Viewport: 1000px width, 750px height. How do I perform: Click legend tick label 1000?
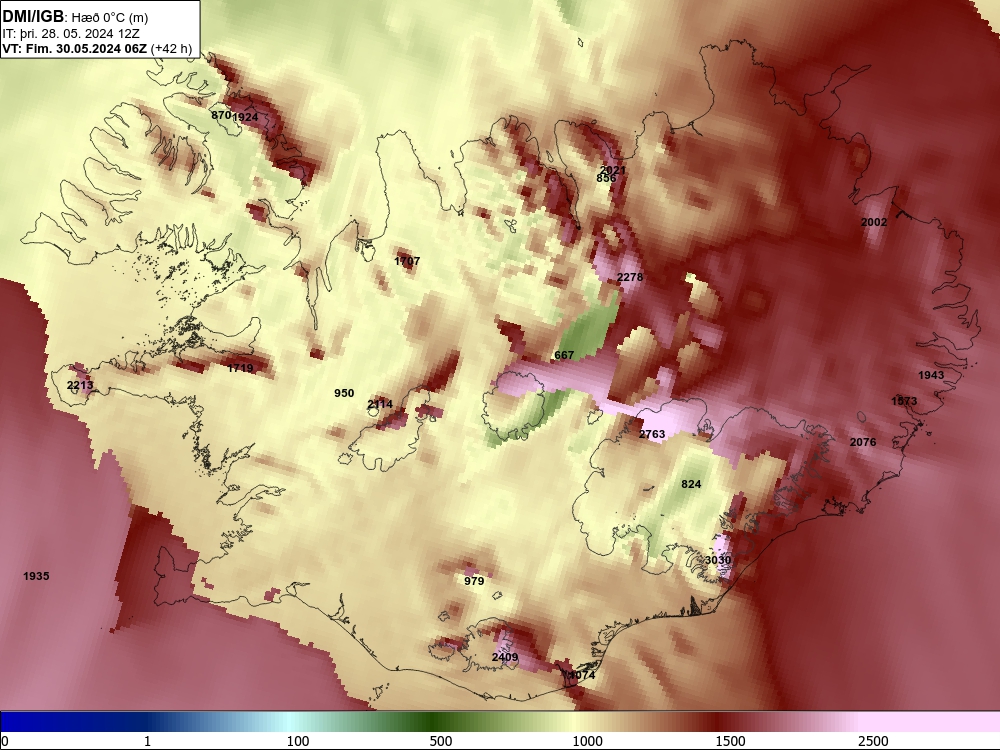point(587,741)
